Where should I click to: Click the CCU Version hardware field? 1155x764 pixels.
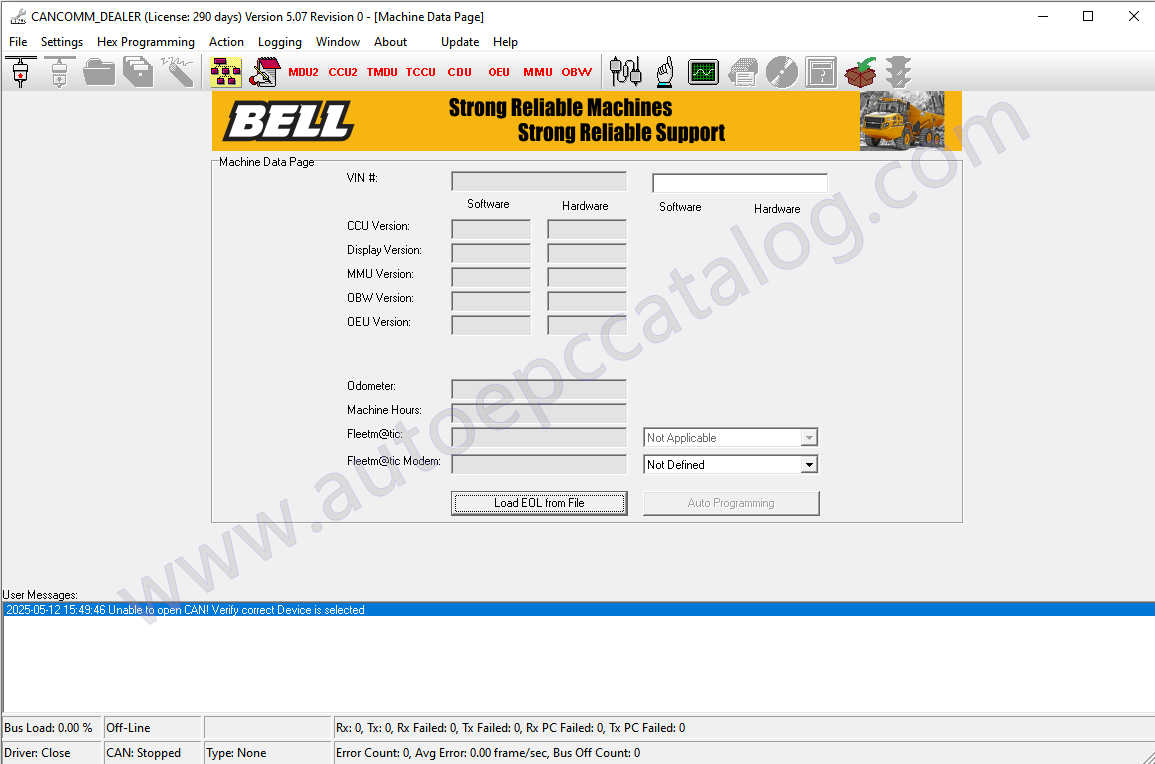(587, 229)
